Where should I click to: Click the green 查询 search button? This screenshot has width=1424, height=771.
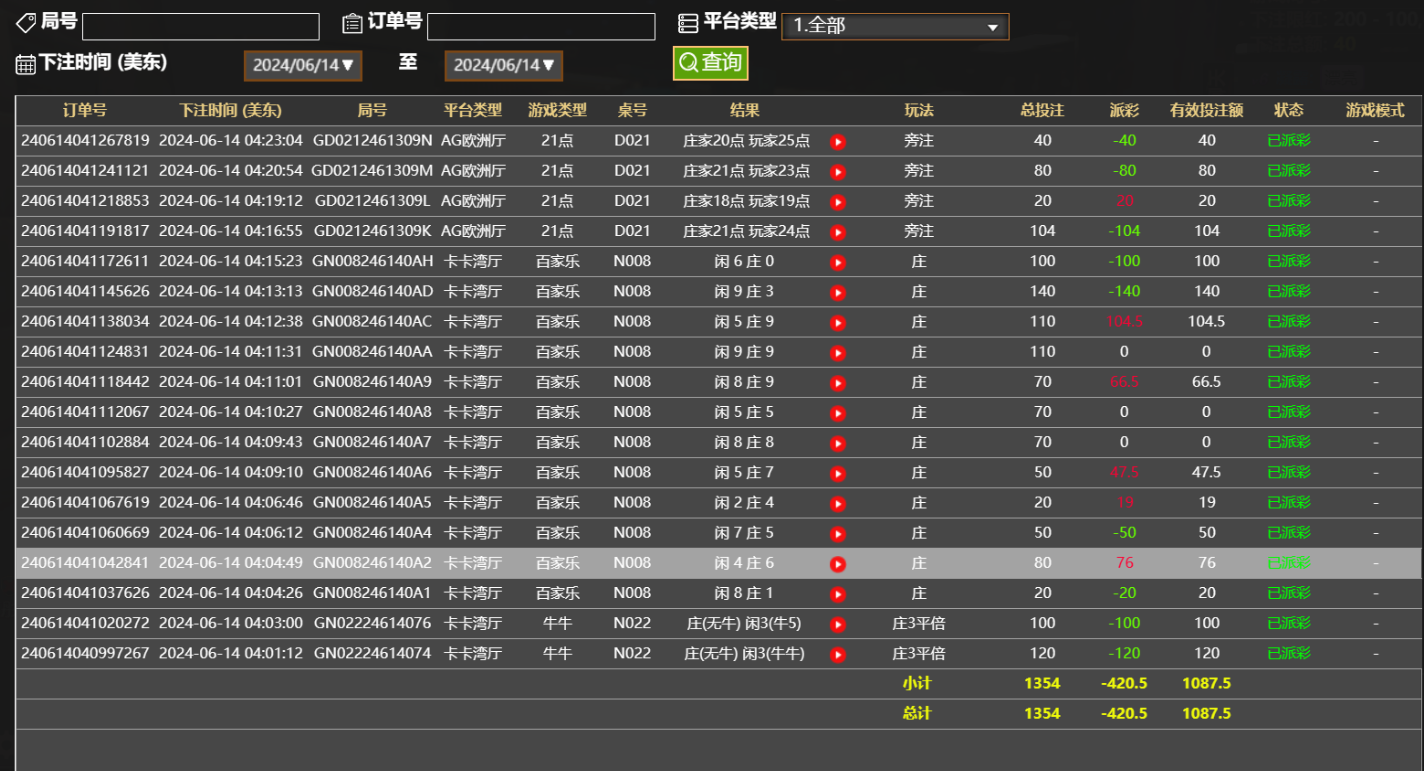pyautogui.click(x=710, y=63)
